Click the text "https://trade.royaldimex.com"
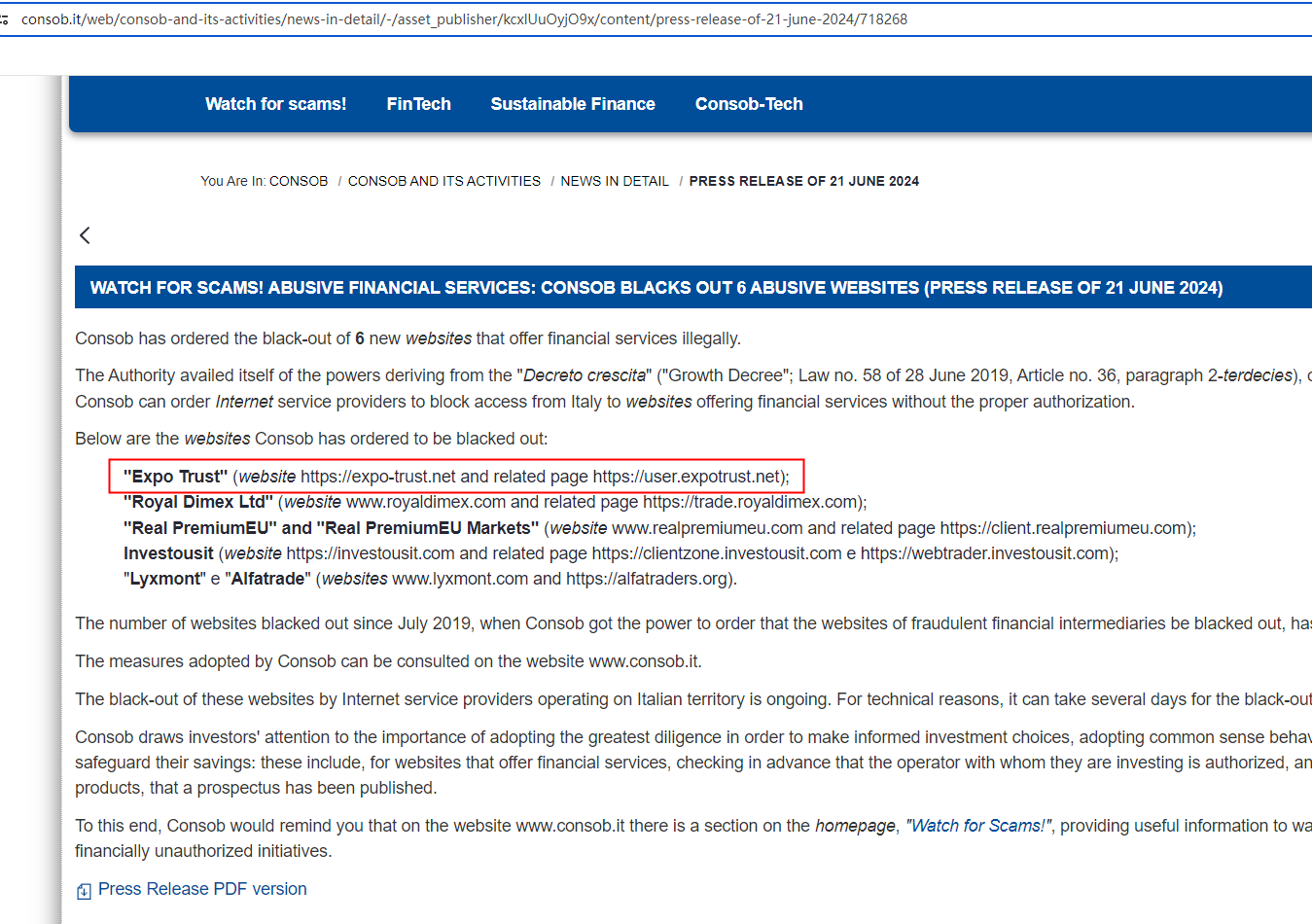Viewport: 1312px width, 924px height. point(750,502)
